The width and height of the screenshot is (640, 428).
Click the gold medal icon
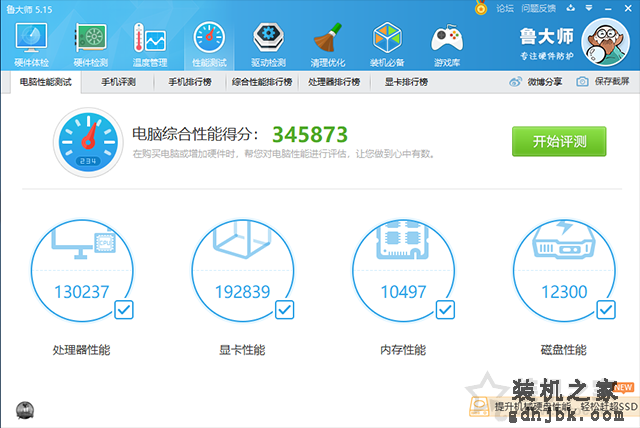pyautogui.click(x=481, y=8)
